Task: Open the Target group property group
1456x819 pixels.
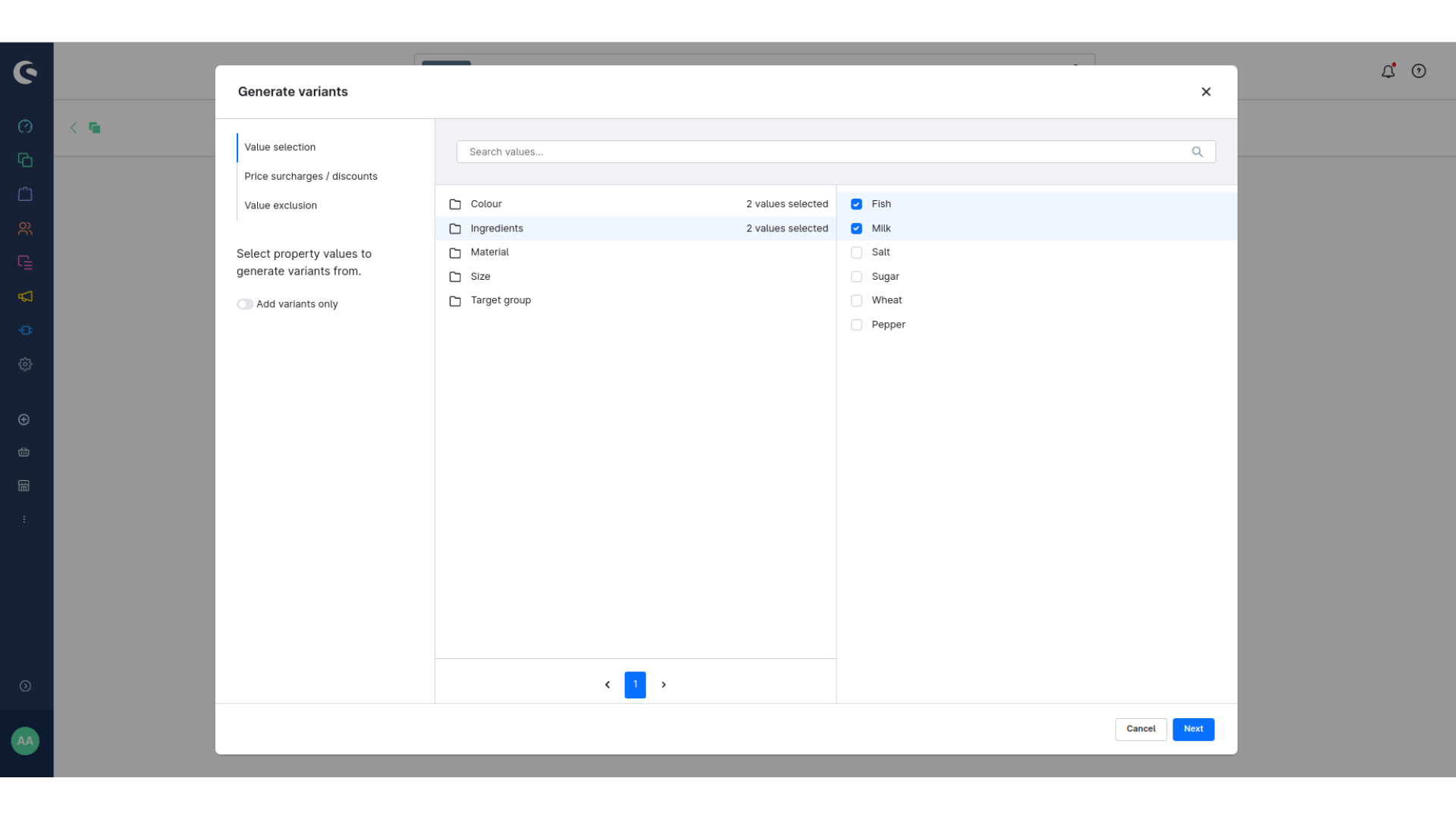Action: pos(635,300)
